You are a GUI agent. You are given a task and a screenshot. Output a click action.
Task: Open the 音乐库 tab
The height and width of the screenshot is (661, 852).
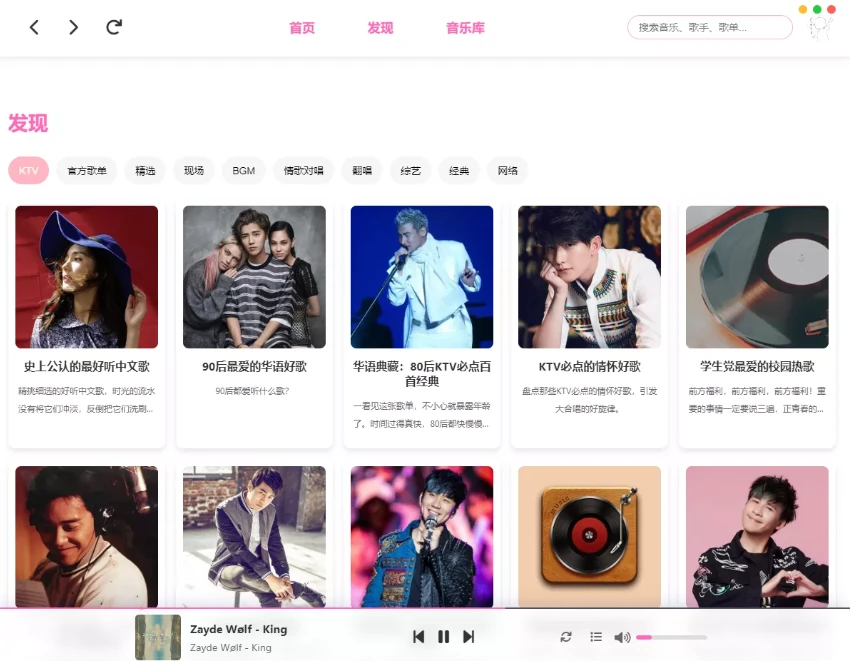[x=465, y=28]
